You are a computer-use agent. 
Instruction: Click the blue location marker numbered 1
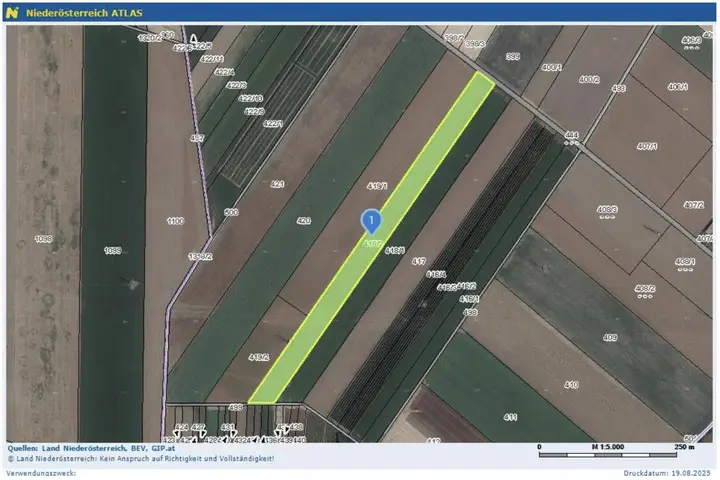pyautogui.click(x=371, y=221)
